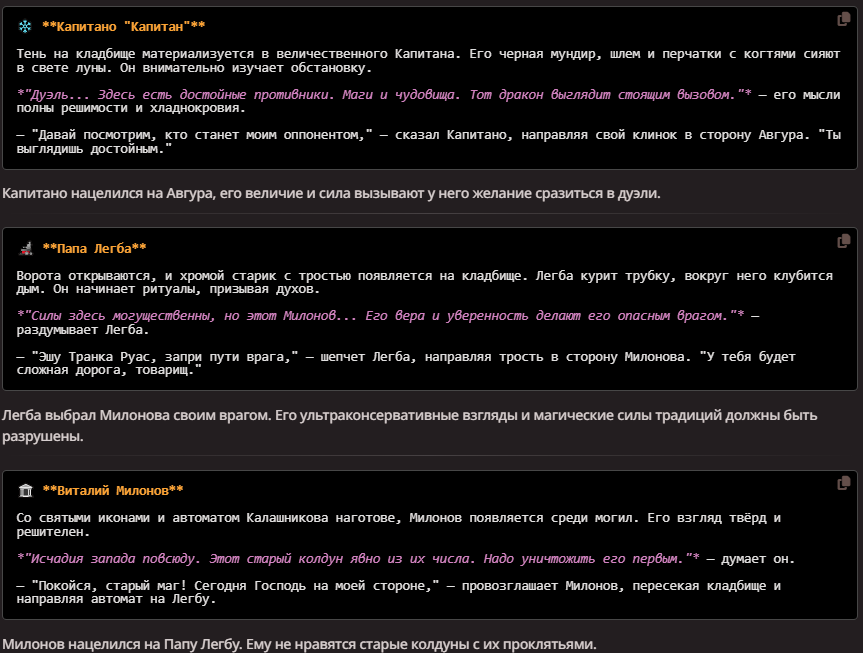Image resolution: width=863 pixels, height=653 pixels.
Task: Select the heading **Виталий Милонов**
Action: (113, 491)
